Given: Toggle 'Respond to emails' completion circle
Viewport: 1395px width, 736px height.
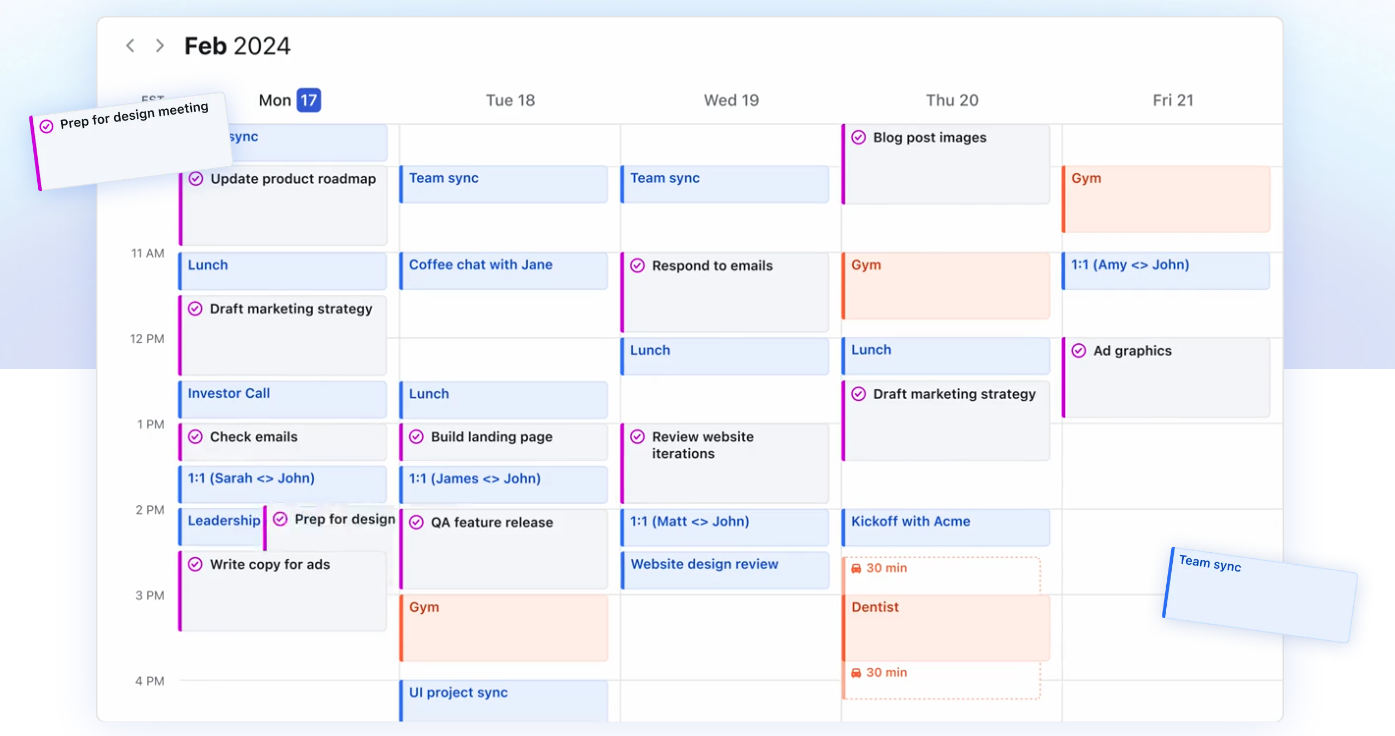Looking at the screenshot, I should point(638,266).
